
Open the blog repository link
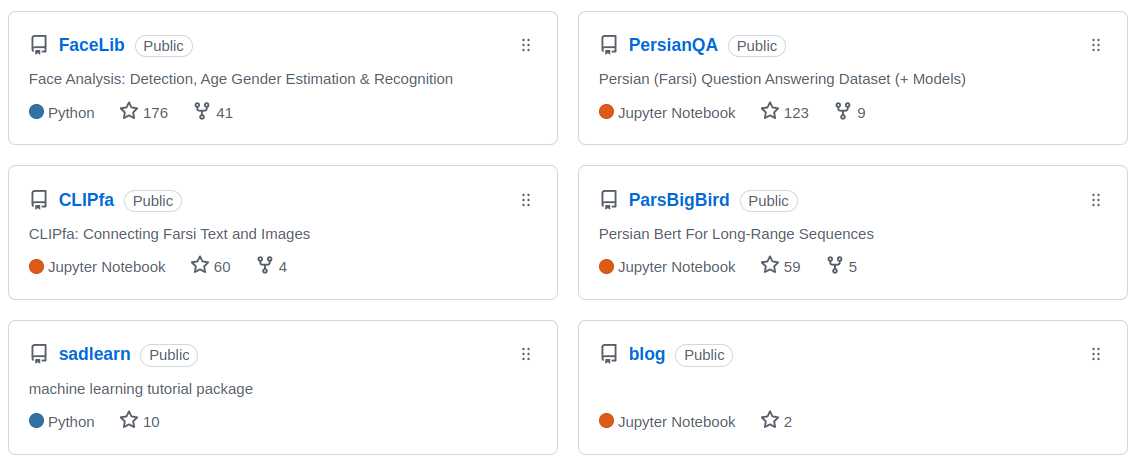click(646, 354)
